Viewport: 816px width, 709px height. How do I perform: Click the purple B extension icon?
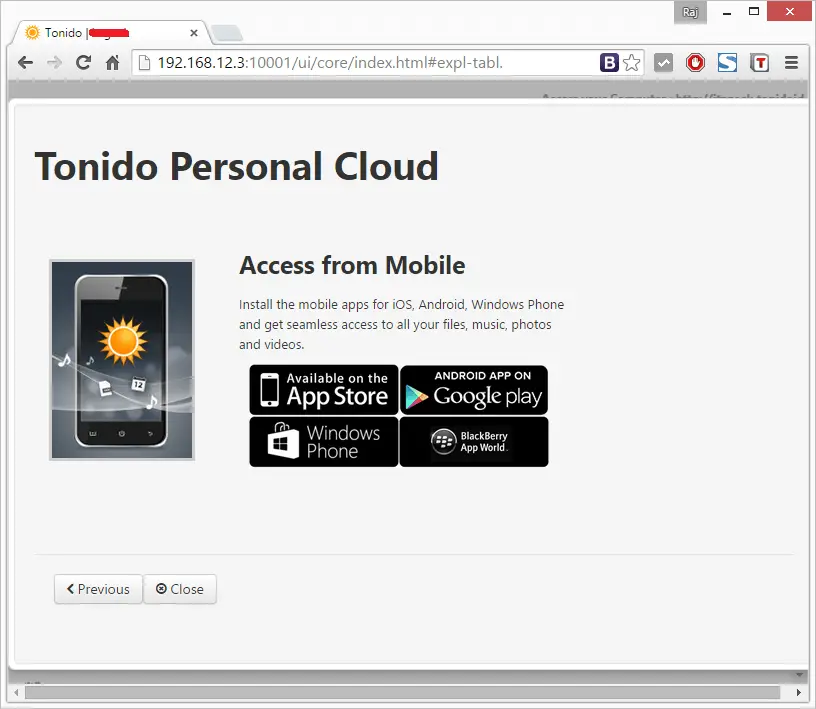point(609,63)
